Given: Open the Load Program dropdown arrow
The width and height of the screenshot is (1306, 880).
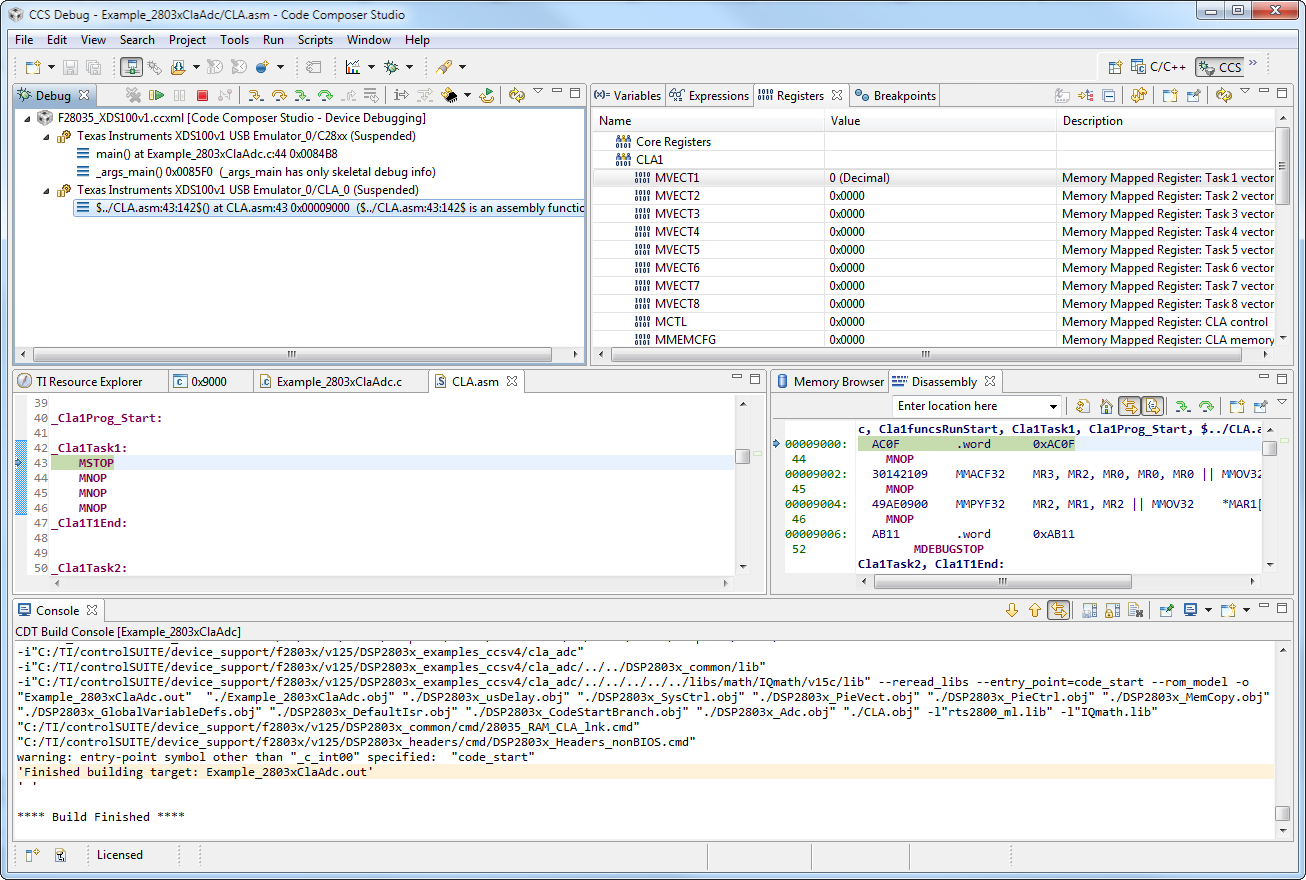Looking at the screenshot, I should point(196,67).
